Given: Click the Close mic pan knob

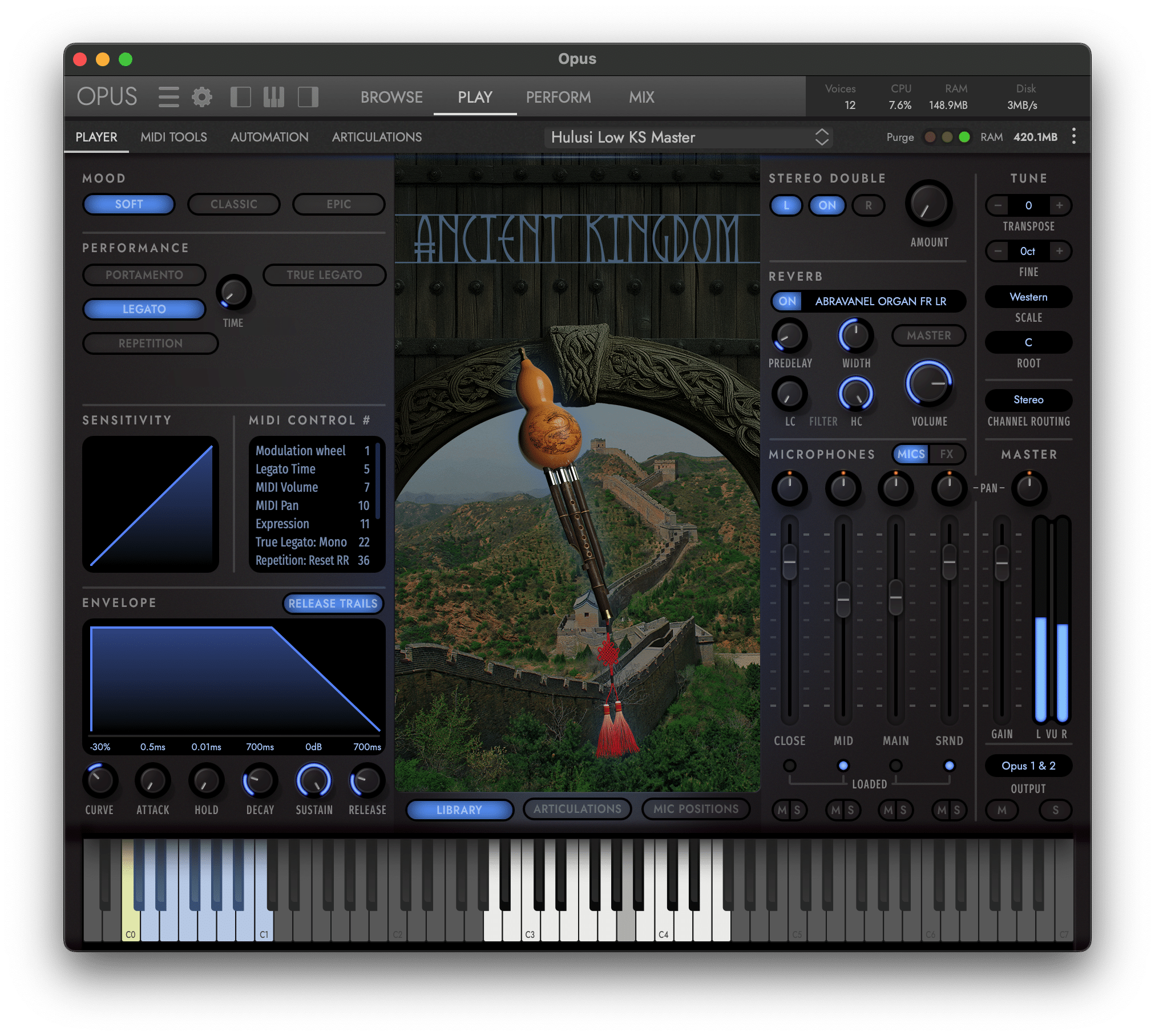Looking at the screenshot, I should tap(789, 488).
